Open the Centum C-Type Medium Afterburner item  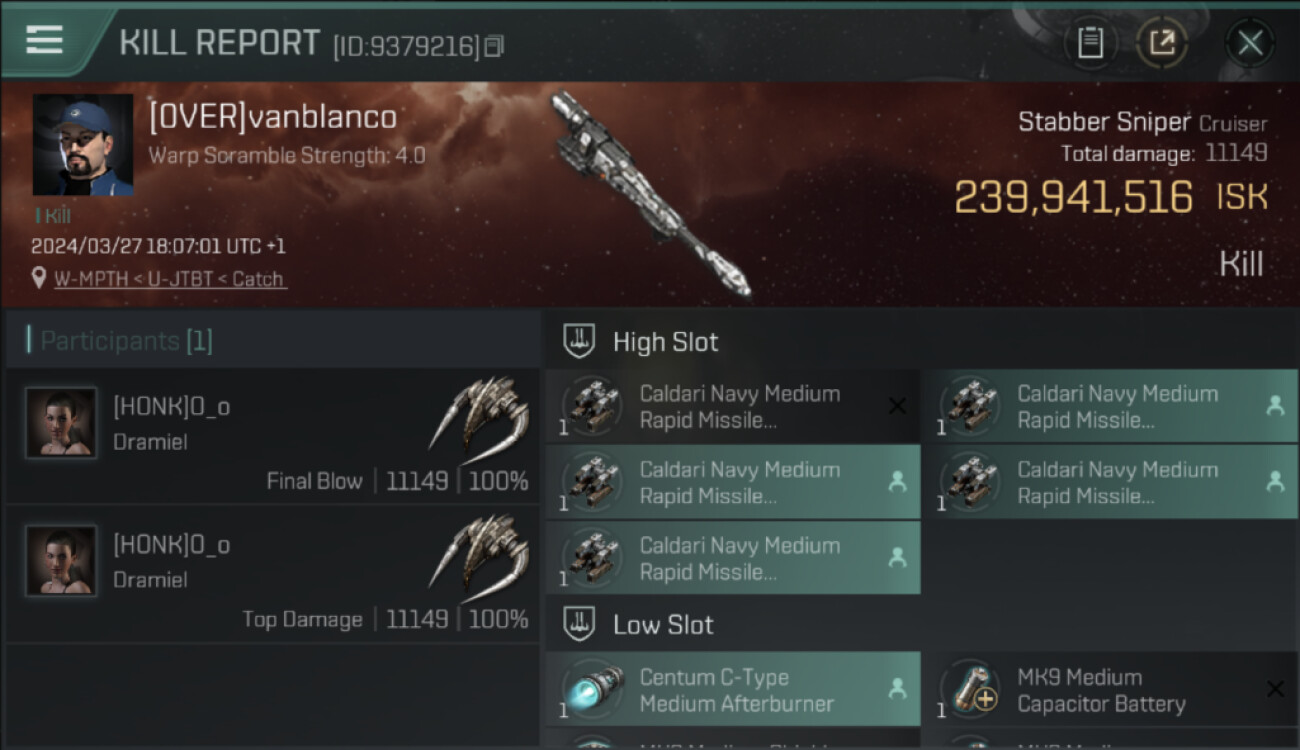click(x=736, y=690)
